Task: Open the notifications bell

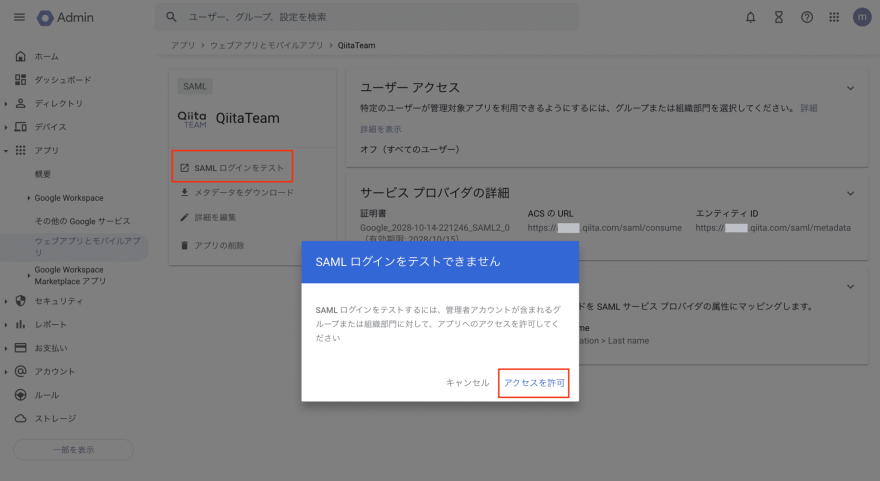Action: click(750, 17)
